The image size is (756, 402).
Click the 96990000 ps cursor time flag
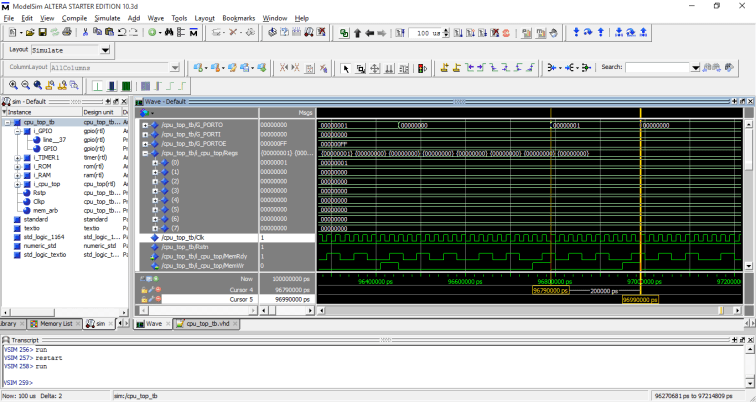click(x=640, y=300)
